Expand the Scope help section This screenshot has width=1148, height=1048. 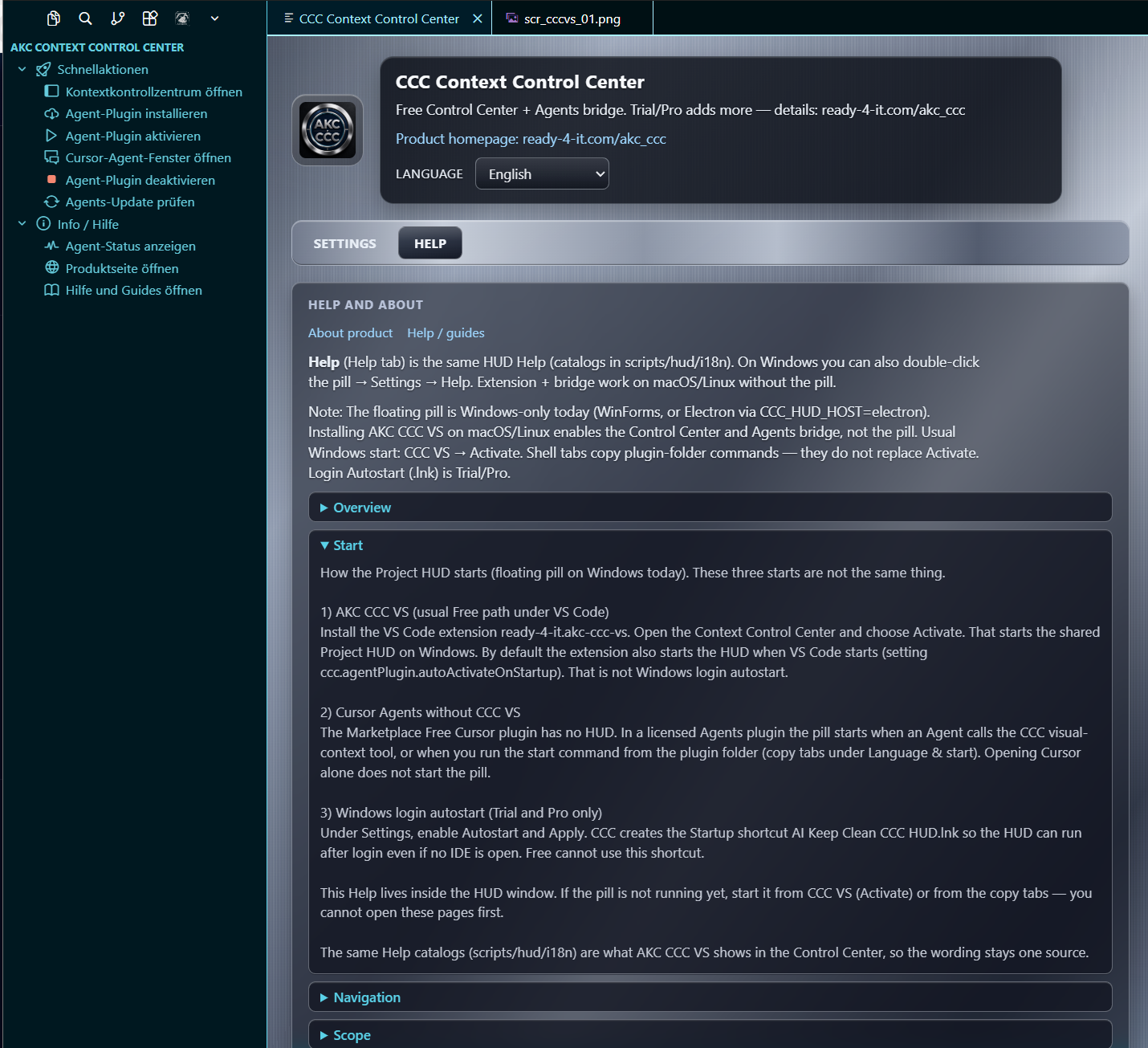[710, 1035]
